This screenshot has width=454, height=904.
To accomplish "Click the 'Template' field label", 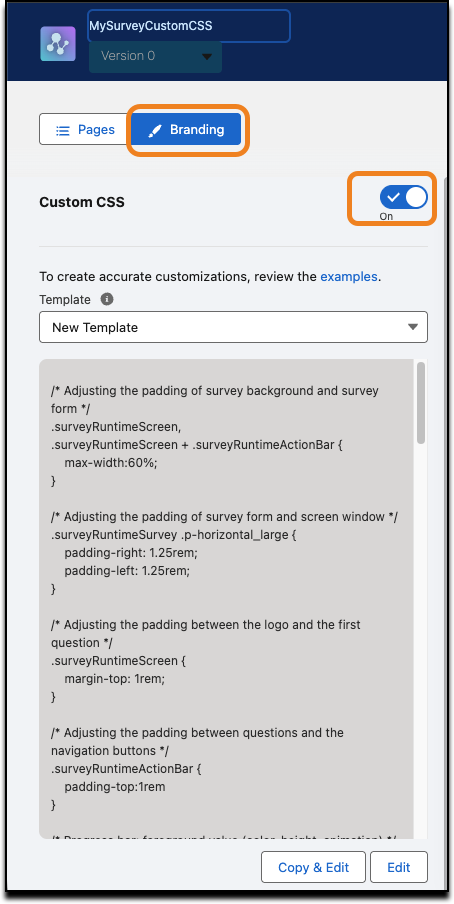I will coord(65,300).
